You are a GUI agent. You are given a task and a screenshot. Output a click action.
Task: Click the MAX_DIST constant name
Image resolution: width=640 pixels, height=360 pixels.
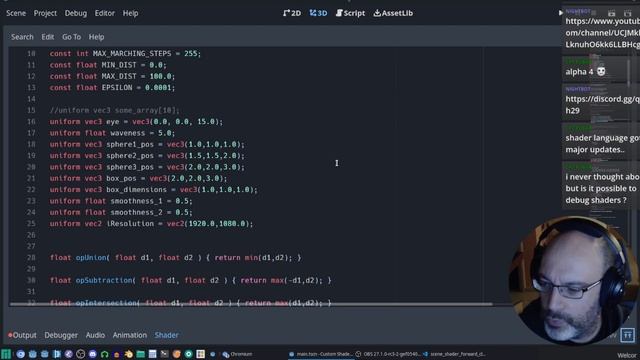[x=119, y=76]
